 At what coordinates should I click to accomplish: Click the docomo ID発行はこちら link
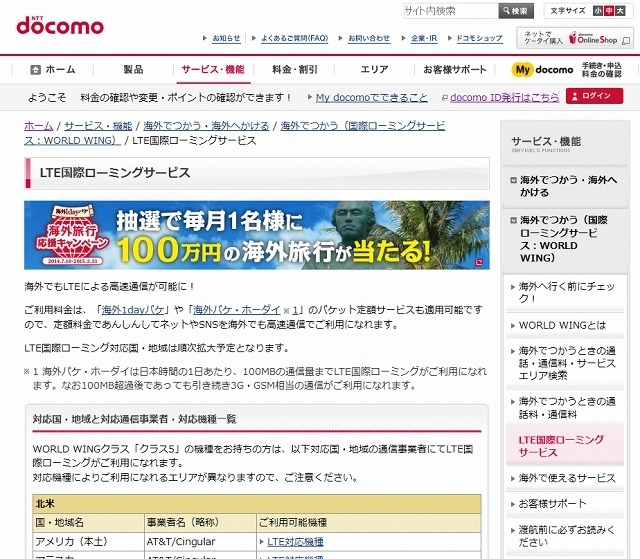pyautogui.click(x=504, y=98)
